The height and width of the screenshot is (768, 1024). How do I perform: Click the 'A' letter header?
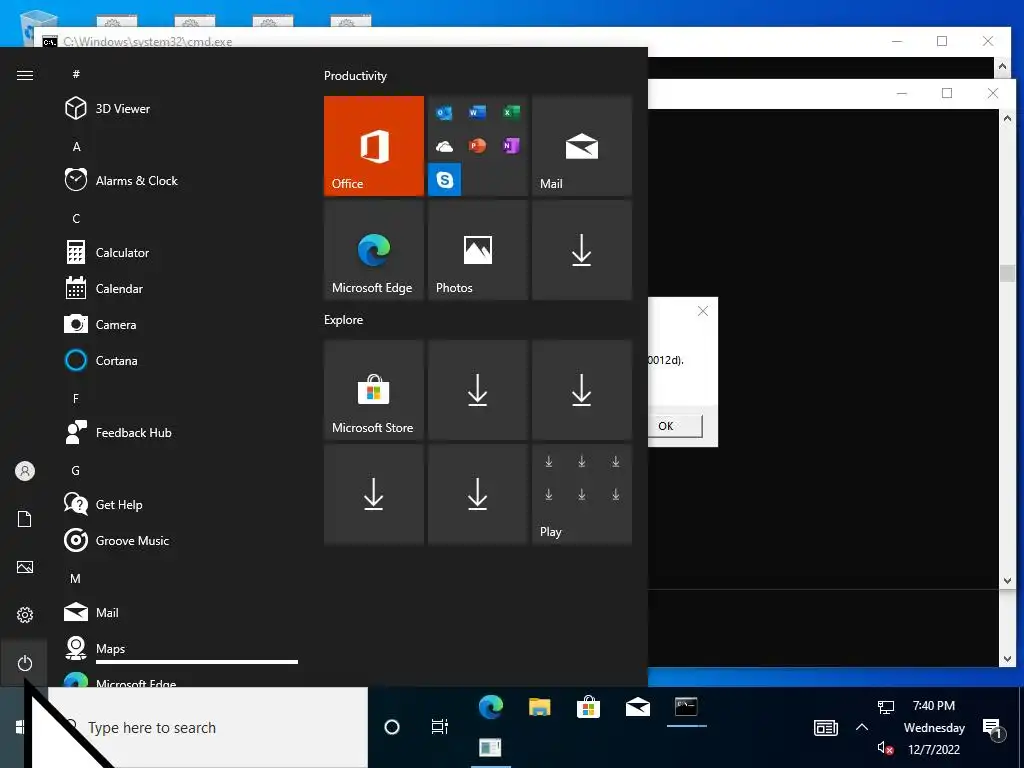pyautogui.click(x=76, y=146)
